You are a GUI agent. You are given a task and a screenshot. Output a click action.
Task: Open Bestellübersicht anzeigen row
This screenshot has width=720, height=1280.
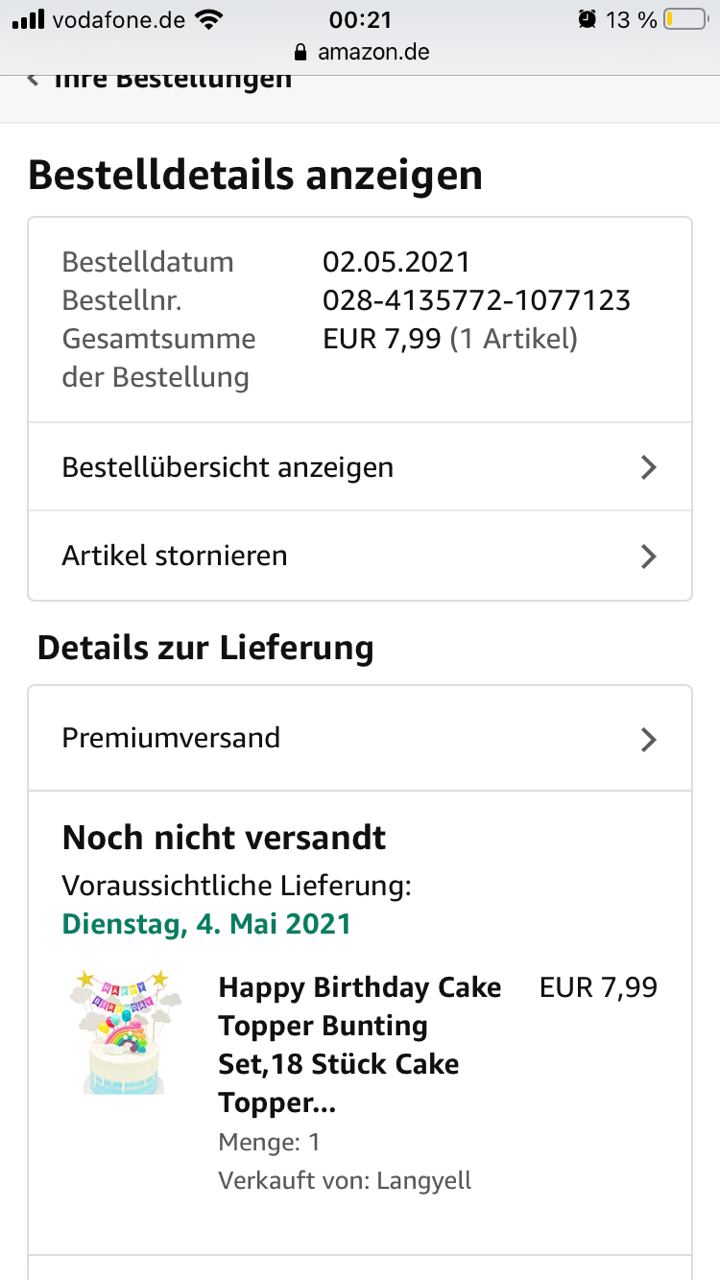pyautogui.click(x=228, y=467)
